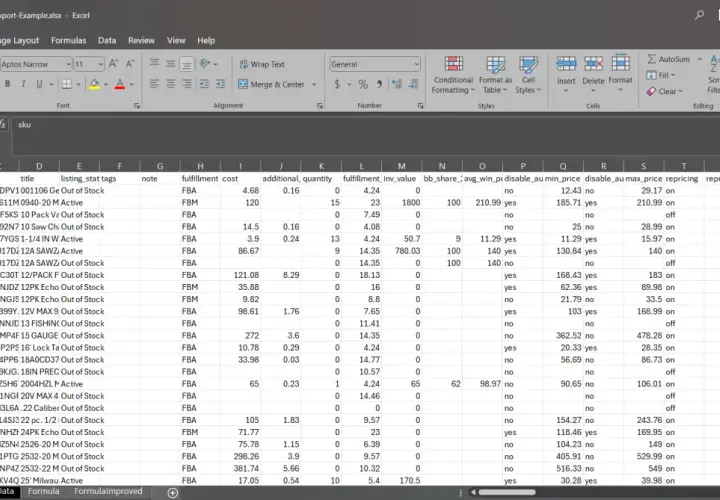The width and height of the screenshot is (720, 500).
Task: Open Help ribbon tab
Action: tap(206, 40)
